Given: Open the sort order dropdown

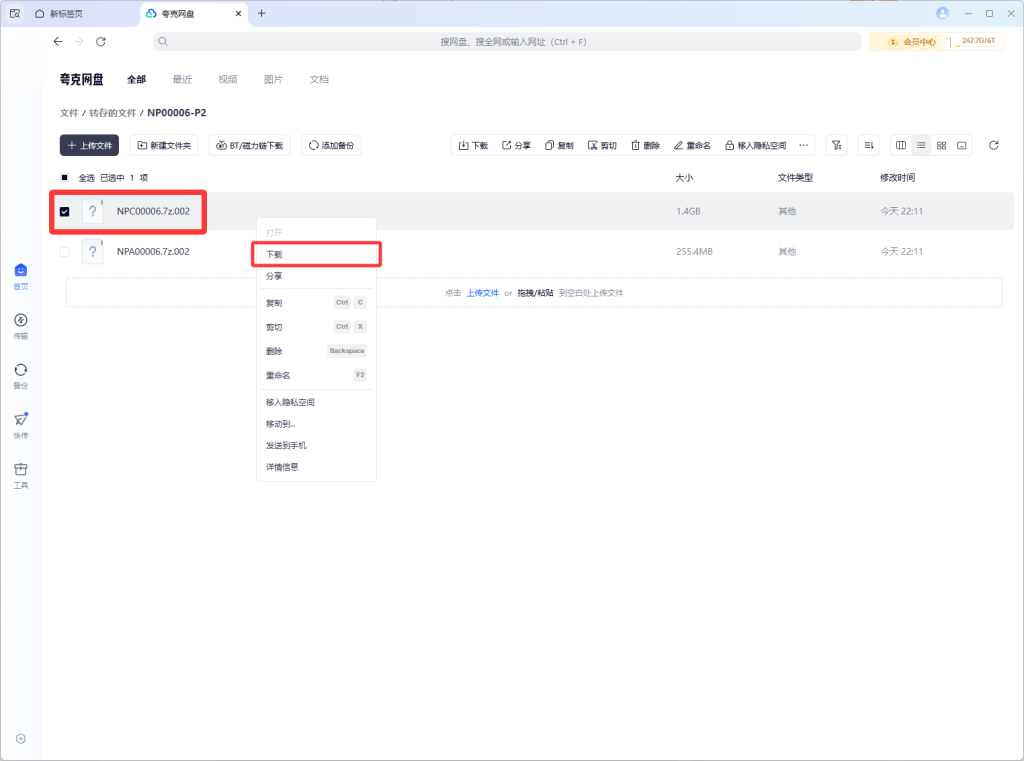Looking at the screenshot, I should [x=868, y=145].
